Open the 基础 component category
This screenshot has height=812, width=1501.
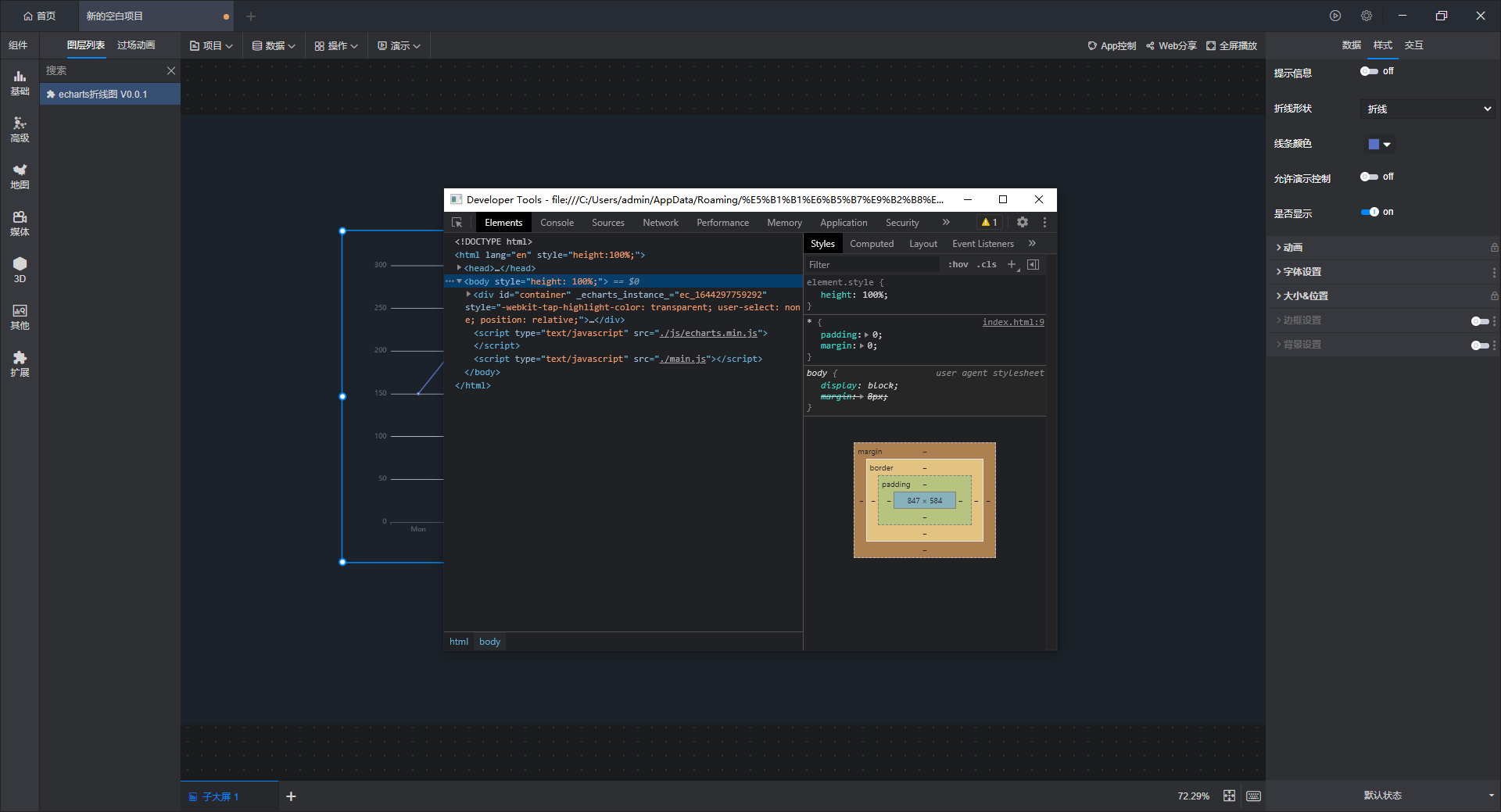20,83
